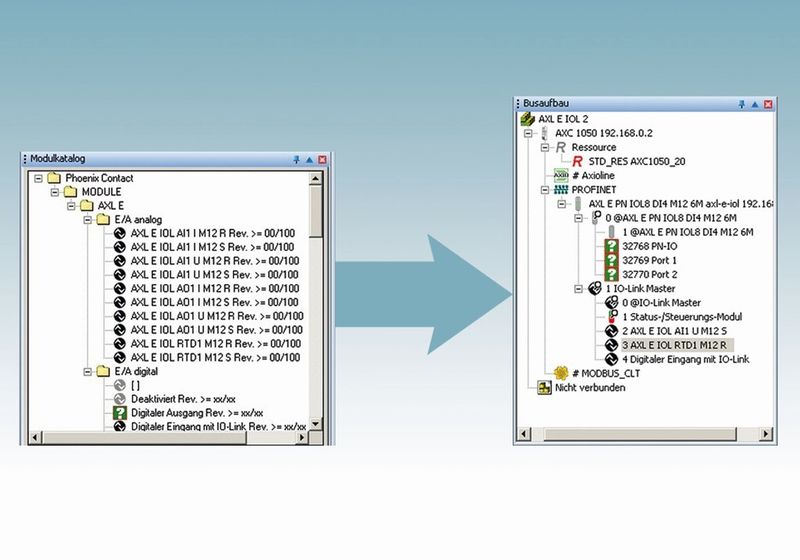The height and width of the screenshot is (560, 800).
Task: Pin the Busaufbau panel with the pin icon
Action: pos(742,104)
